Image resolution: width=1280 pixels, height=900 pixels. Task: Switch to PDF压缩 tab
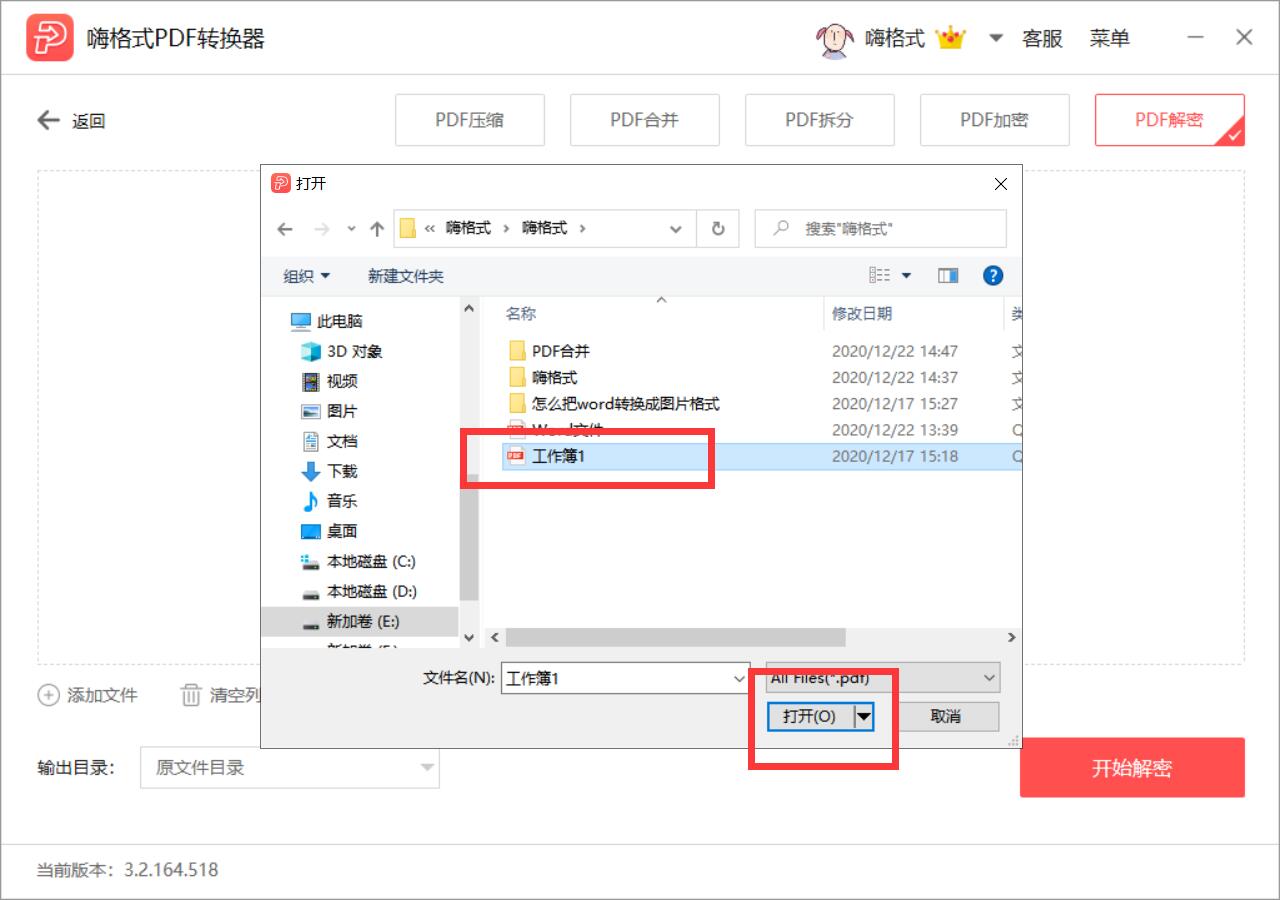(x=470, y=120)
